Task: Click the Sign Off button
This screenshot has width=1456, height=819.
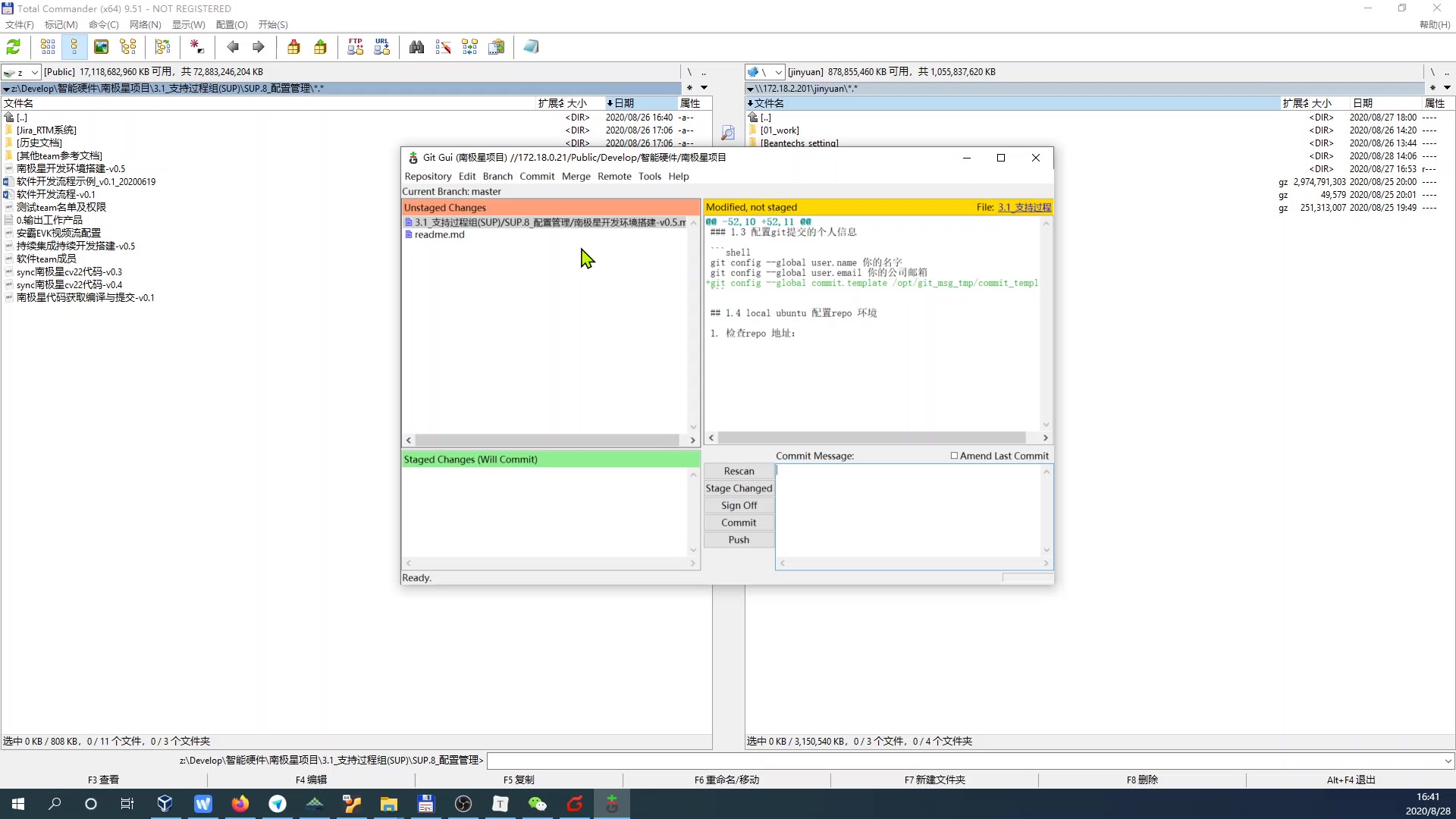Action: (739, 505)
